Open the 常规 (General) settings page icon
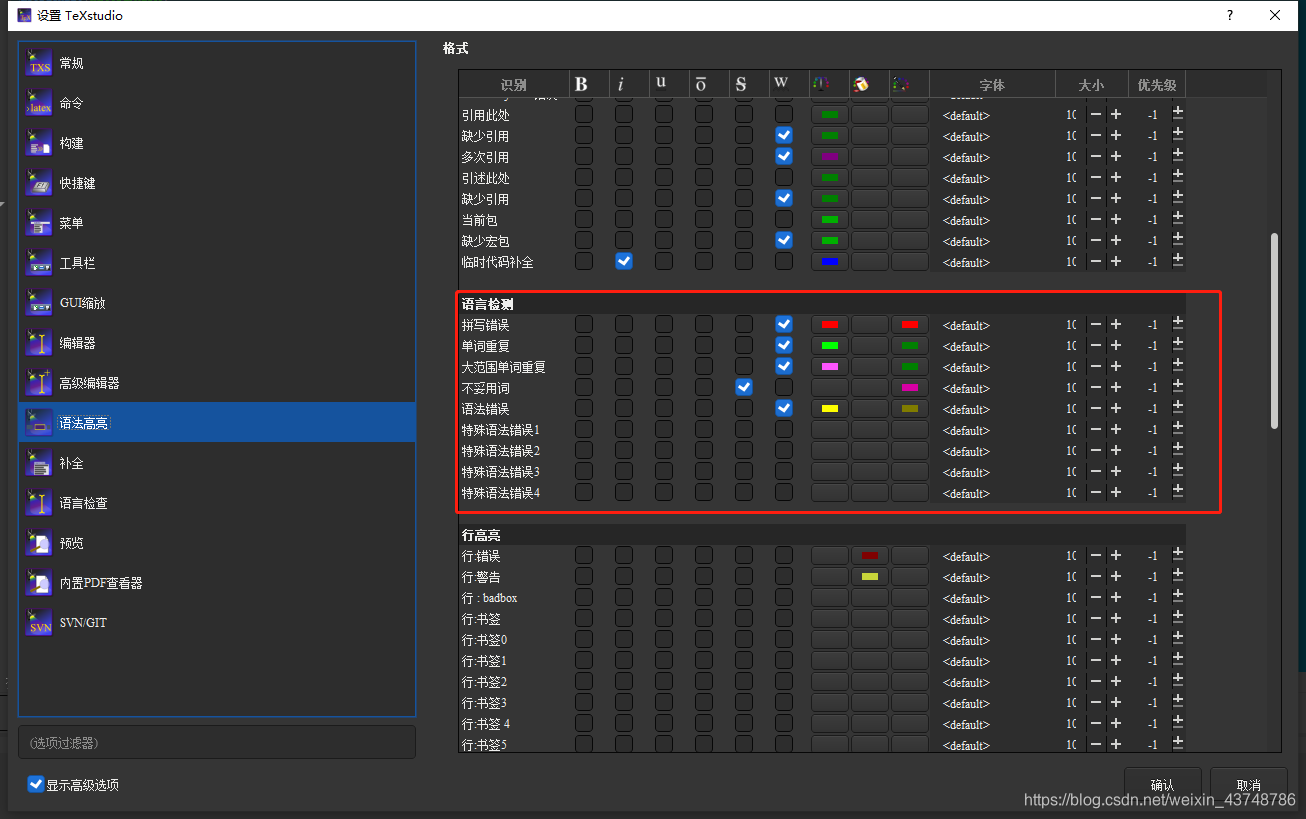The width and height of the screenshot is (1306, 819). tap(37, 62)
